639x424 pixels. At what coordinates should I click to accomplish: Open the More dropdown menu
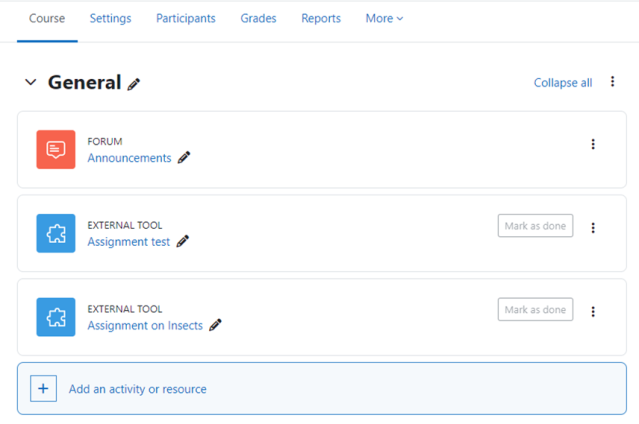pos(384,18)
